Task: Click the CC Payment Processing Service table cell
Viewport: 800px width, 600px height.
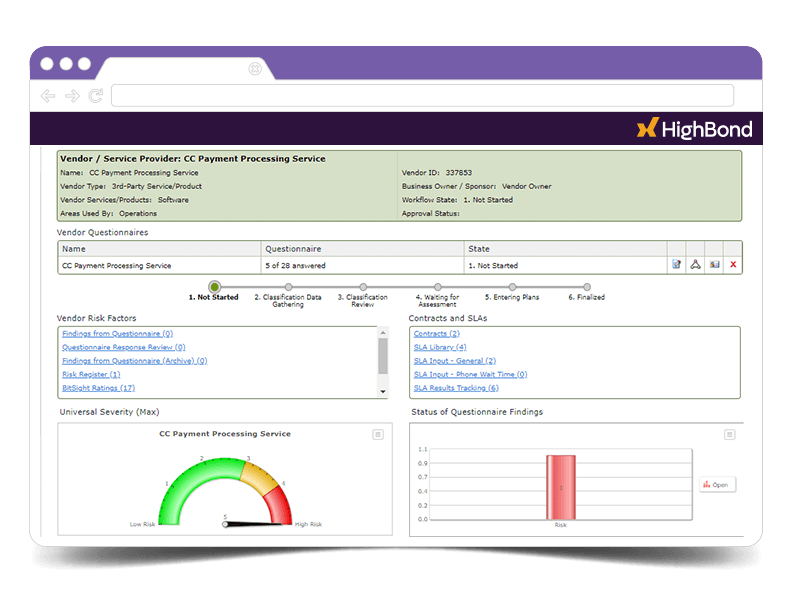Action: tap(159, 265)
